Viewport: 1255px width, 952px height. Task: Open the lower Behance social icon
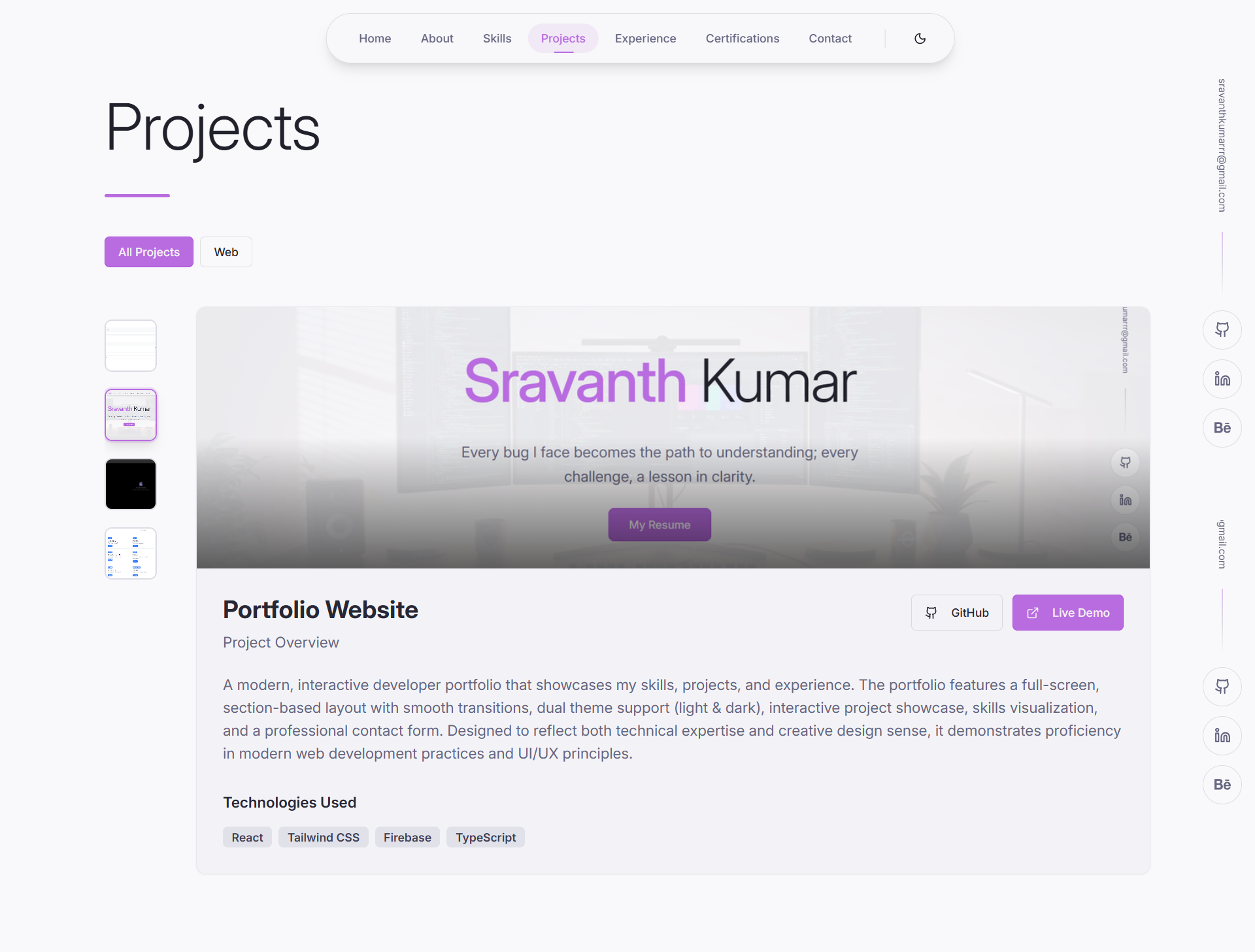coord(1222,785)
